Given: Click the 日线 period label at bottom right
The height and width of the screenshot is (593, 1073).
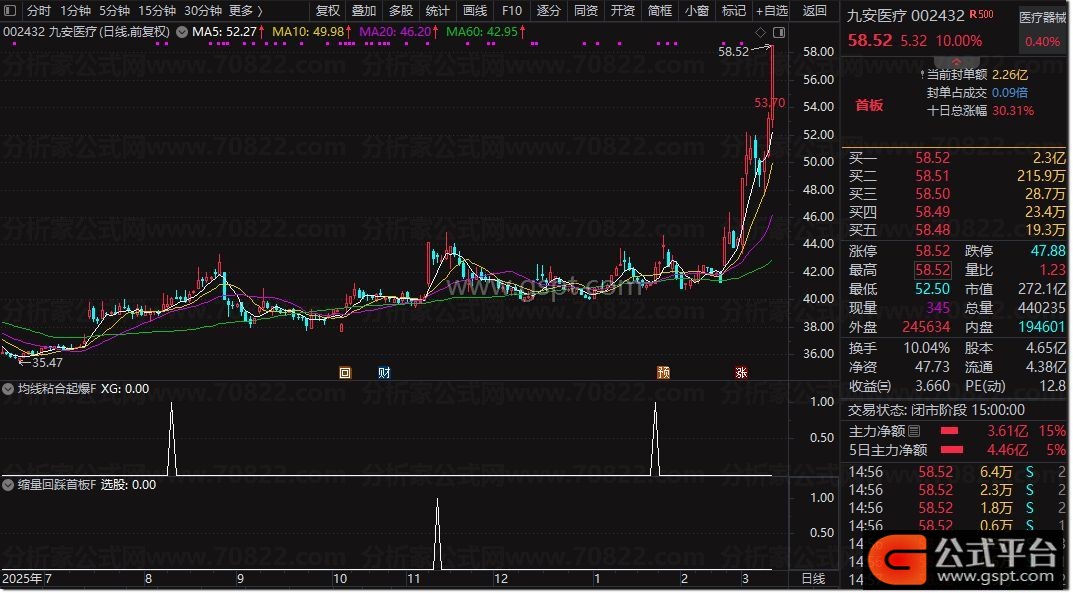Looking at the screenshot, I should 814,579.
